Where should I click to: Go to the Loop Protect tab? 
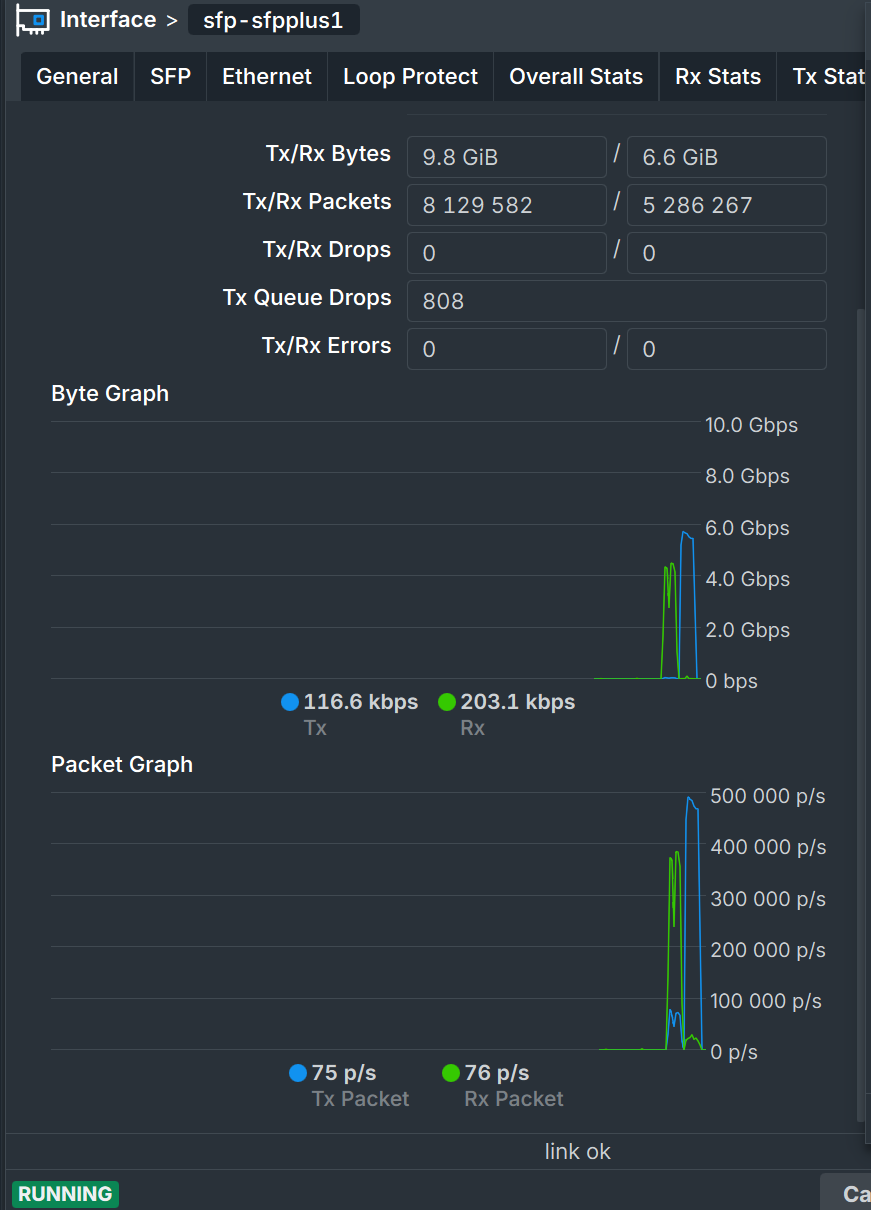[x=411, y=77]
